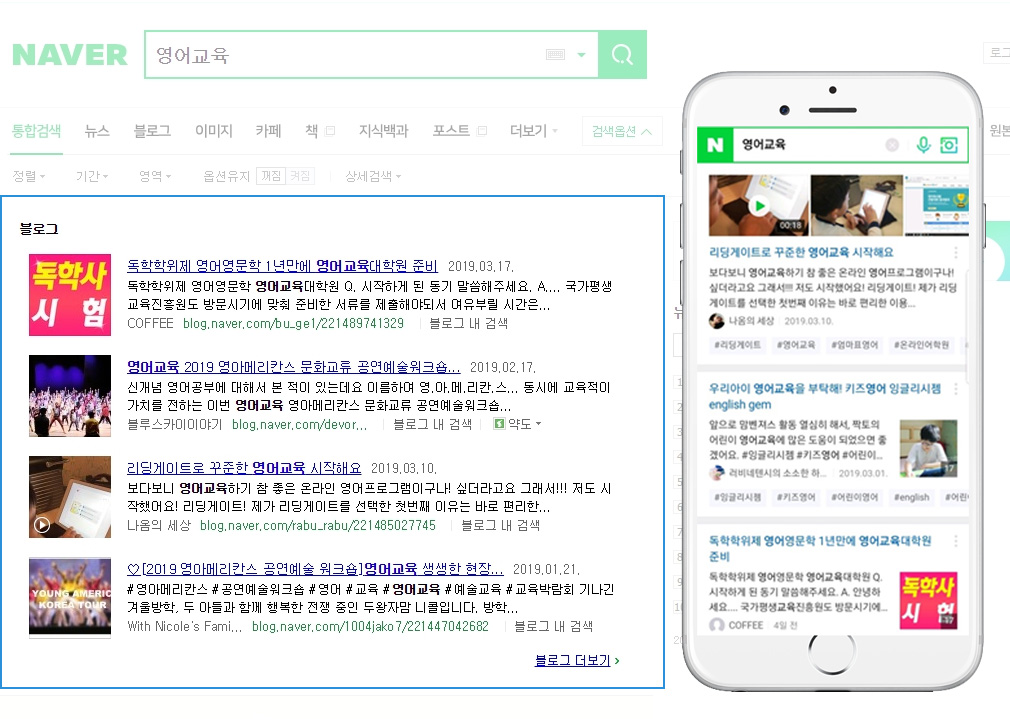
Task: Open blog title 영어교육 2019 영아메리칸스 문화교류 공연예술워크숍
Action: coord(294,367)
